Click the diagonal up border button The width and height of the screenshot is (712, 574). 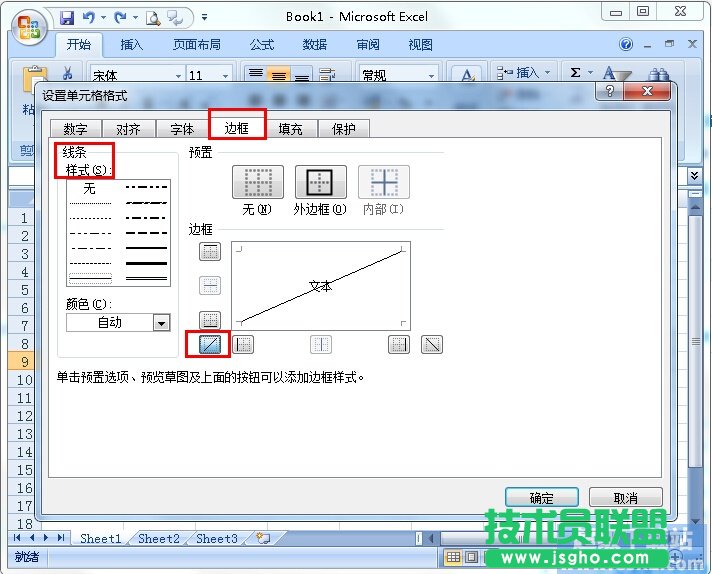pyautogui.click(x=210, y=345)
